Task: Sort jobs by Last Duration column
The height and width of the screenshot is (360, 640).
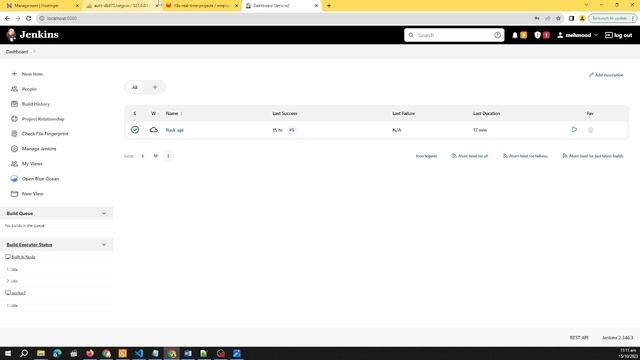Action: coord(487,113)
